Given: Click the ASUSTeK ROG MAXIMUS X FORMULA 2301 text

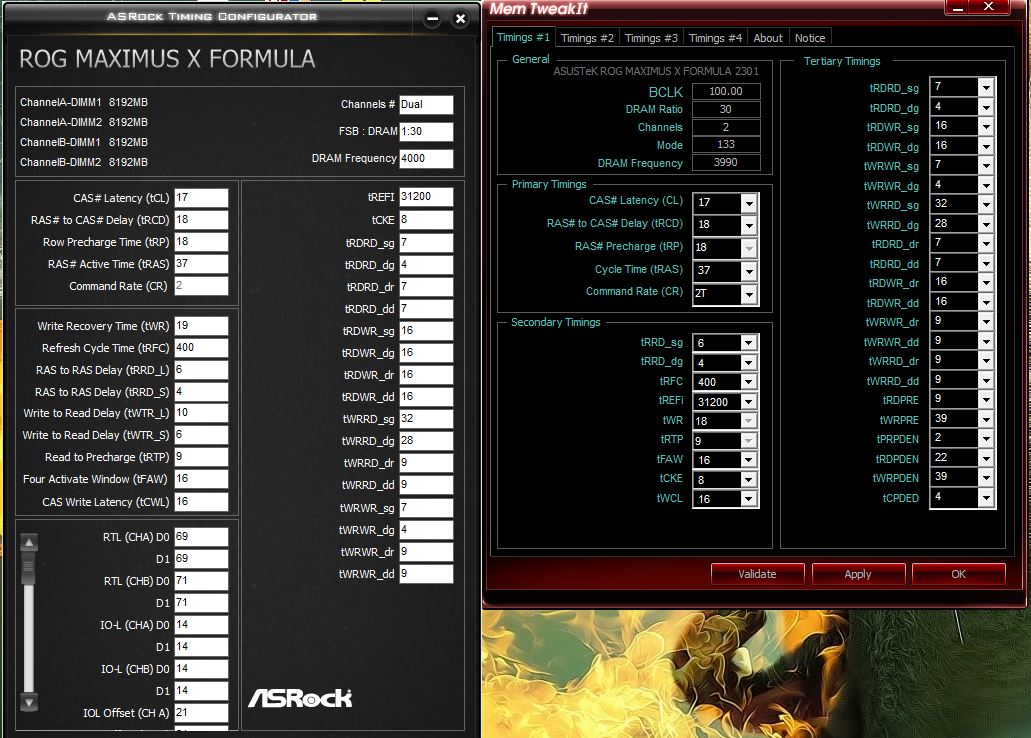Looking at the screenshot, I should (656, 71).
